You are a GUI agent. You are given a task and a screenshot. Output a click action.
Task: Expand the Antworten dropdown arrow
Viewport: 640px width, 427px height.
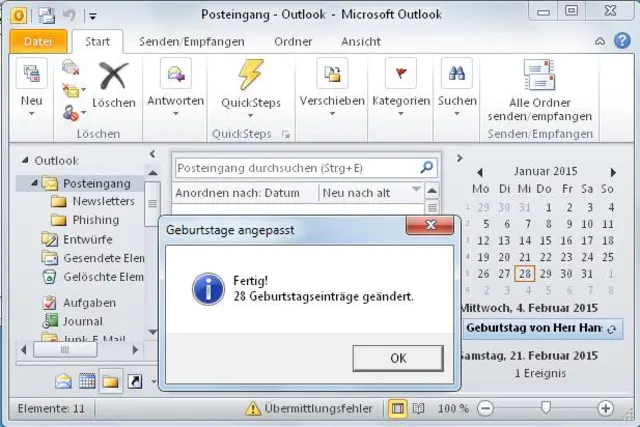click(176, 114)
